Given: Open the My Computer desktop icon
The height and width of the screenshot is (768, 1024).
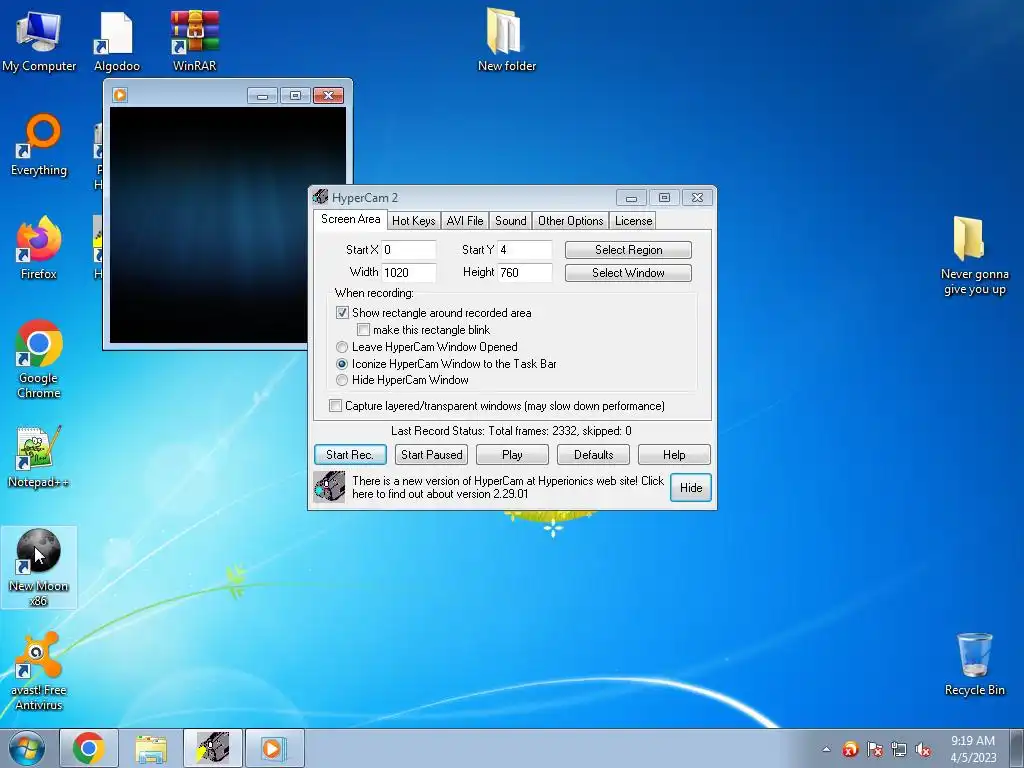Looking at the screenshot, I should (39, 40).
